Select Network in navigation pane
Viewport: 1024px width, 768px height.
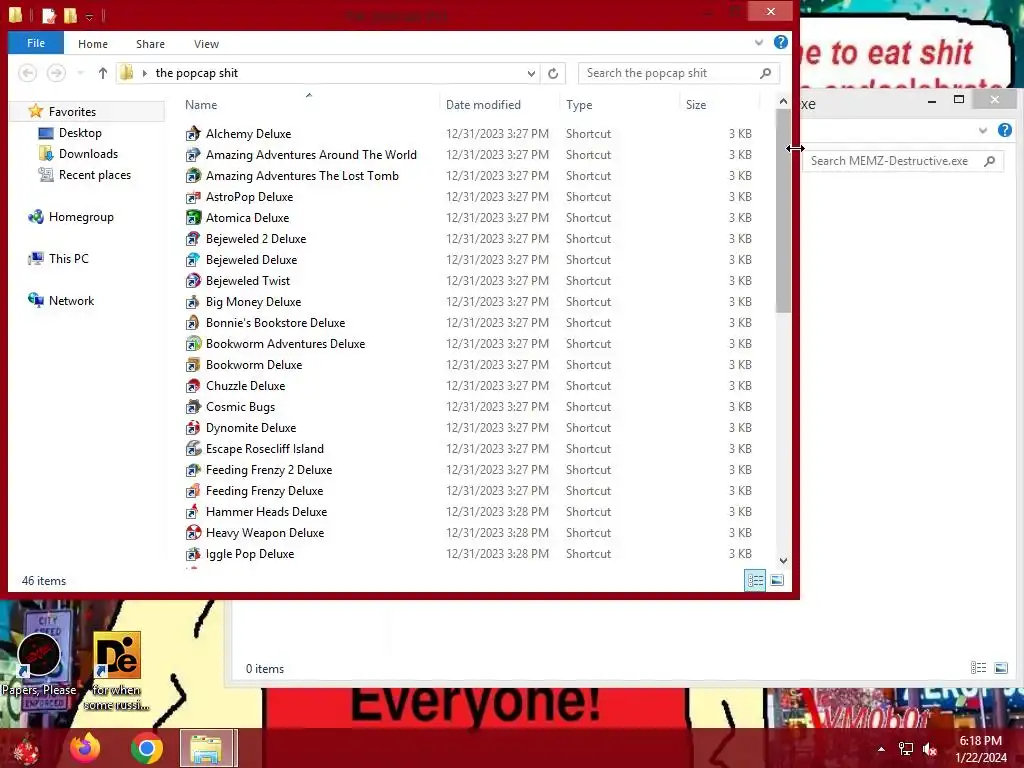71,300
